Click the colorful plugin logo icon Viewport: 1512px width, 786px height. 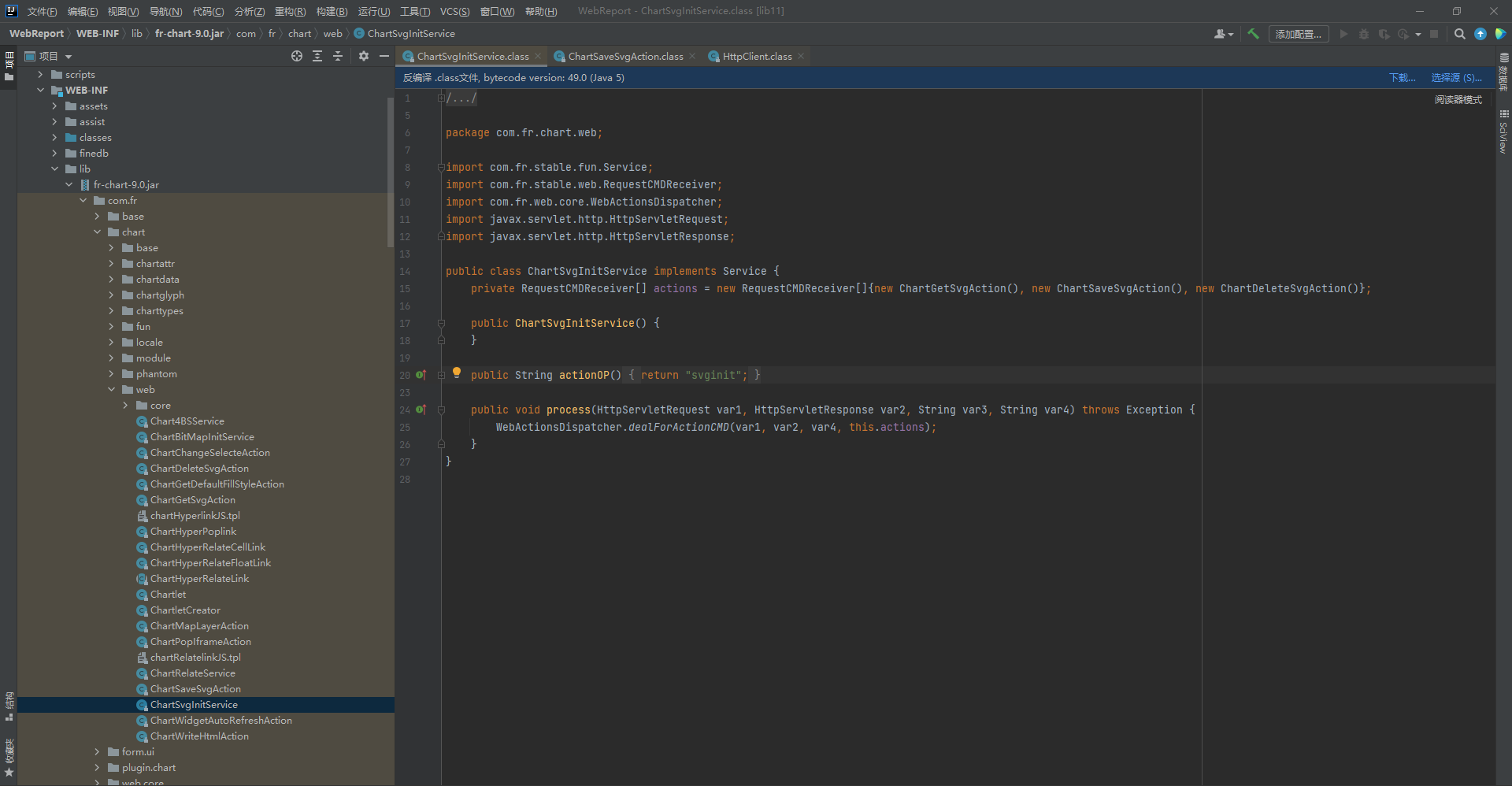(1501, 34)
